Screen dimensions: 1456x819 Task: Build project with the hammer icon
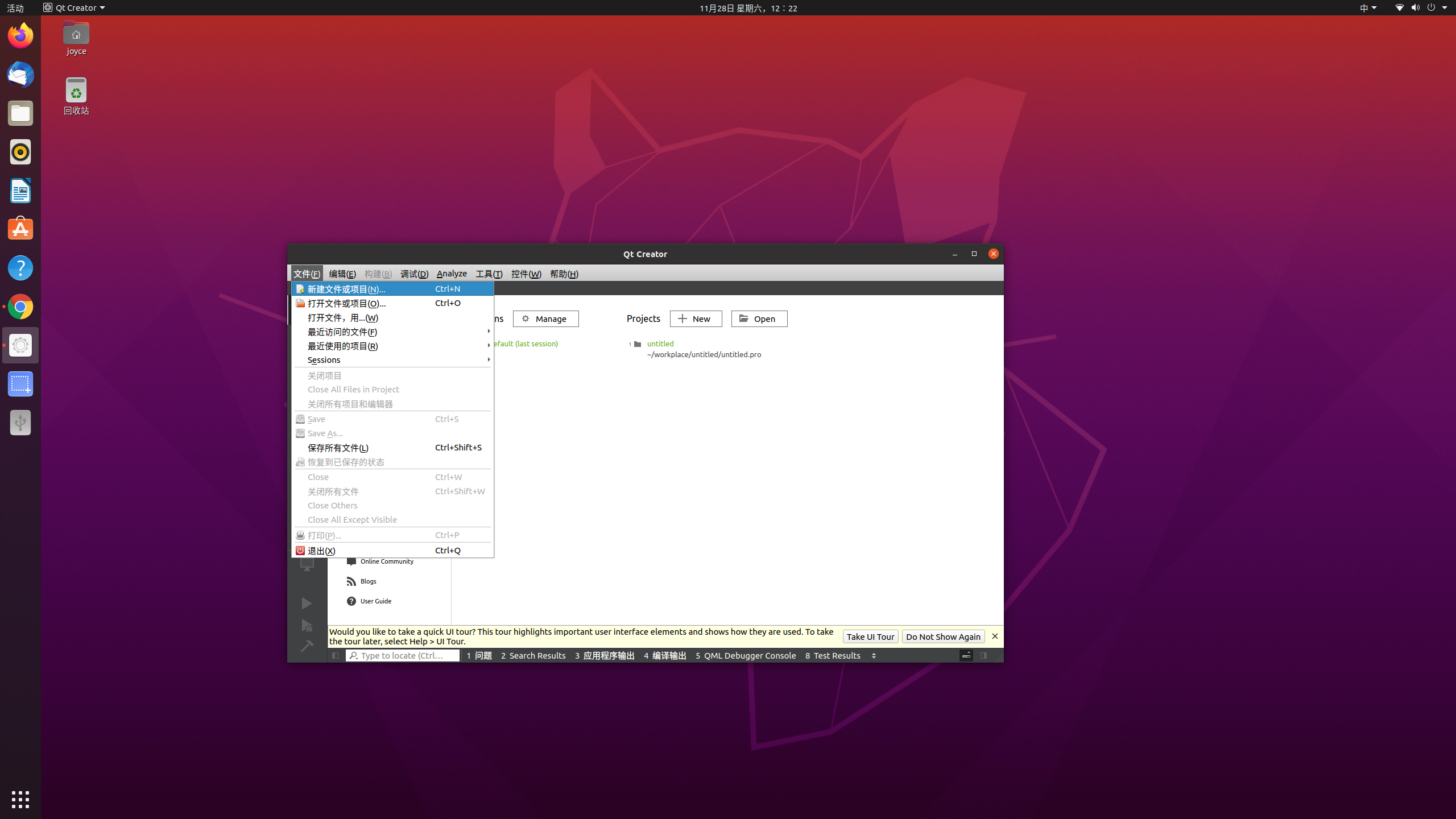(x=307, y=646)
